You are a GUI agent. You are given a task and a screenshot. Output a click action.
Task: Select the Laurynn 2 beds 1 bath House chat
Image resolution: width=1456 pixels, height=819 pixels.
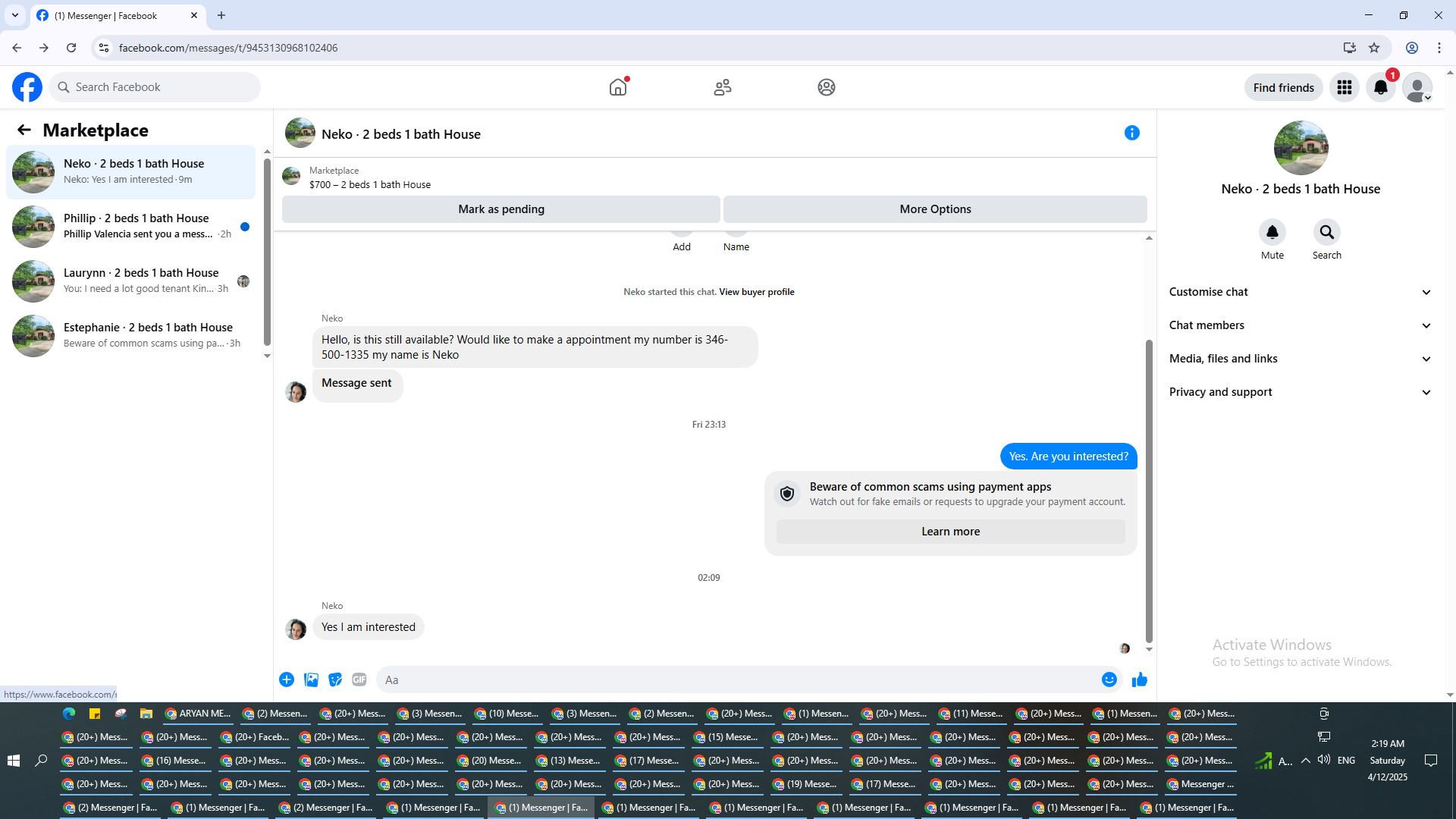[x=130, y=281]
